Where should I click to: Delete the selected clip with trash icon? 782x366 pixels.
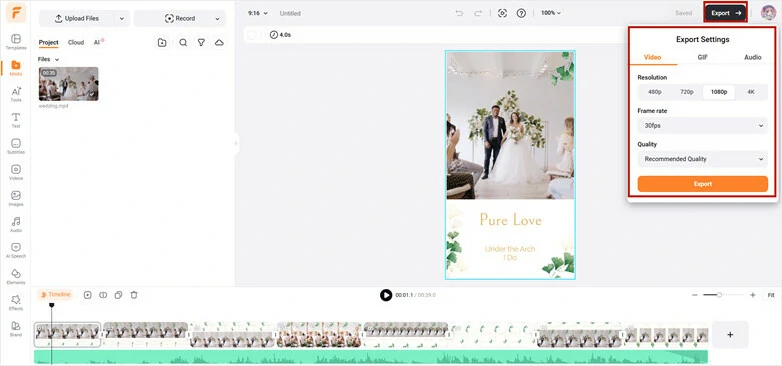coord(134,295)
